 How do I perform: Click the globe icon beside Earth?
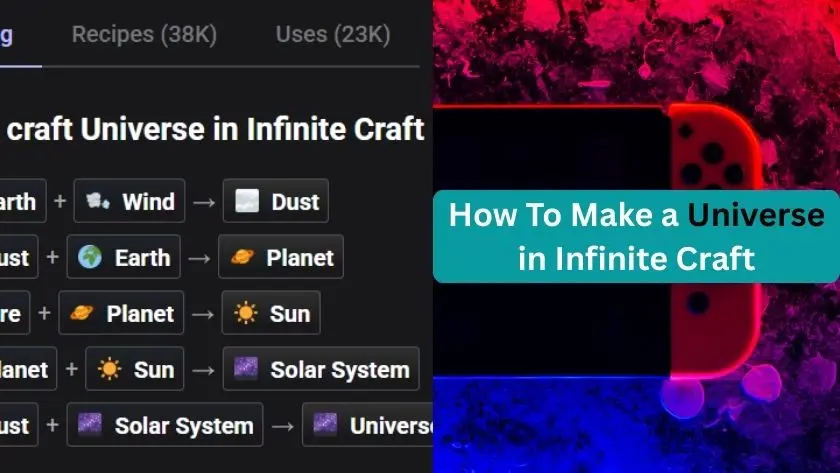click(x=90, y=257)
